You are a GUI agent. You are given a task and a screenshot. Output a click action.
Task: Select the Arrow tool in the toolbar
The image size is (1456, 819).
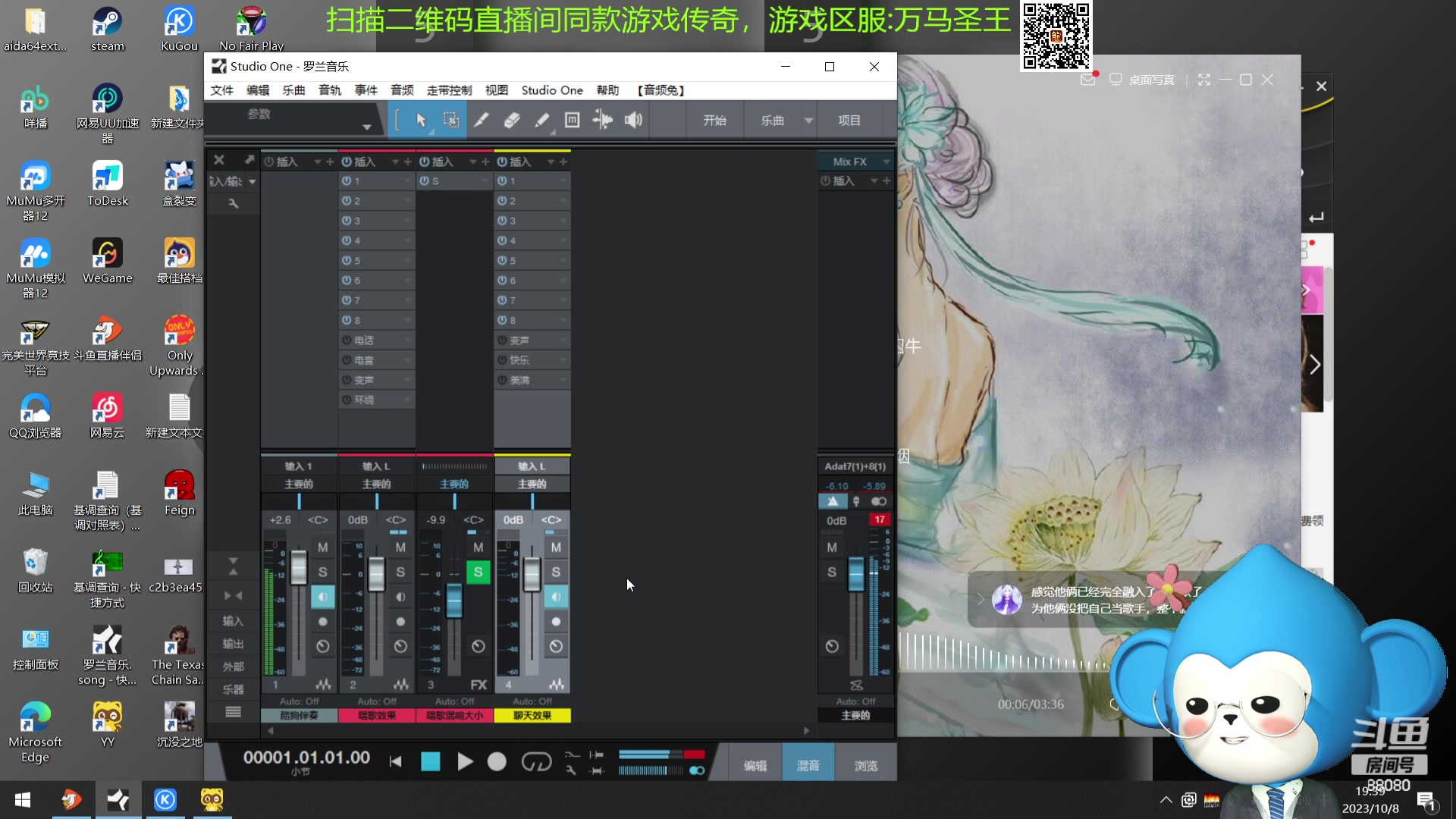(x=421, y=119)
